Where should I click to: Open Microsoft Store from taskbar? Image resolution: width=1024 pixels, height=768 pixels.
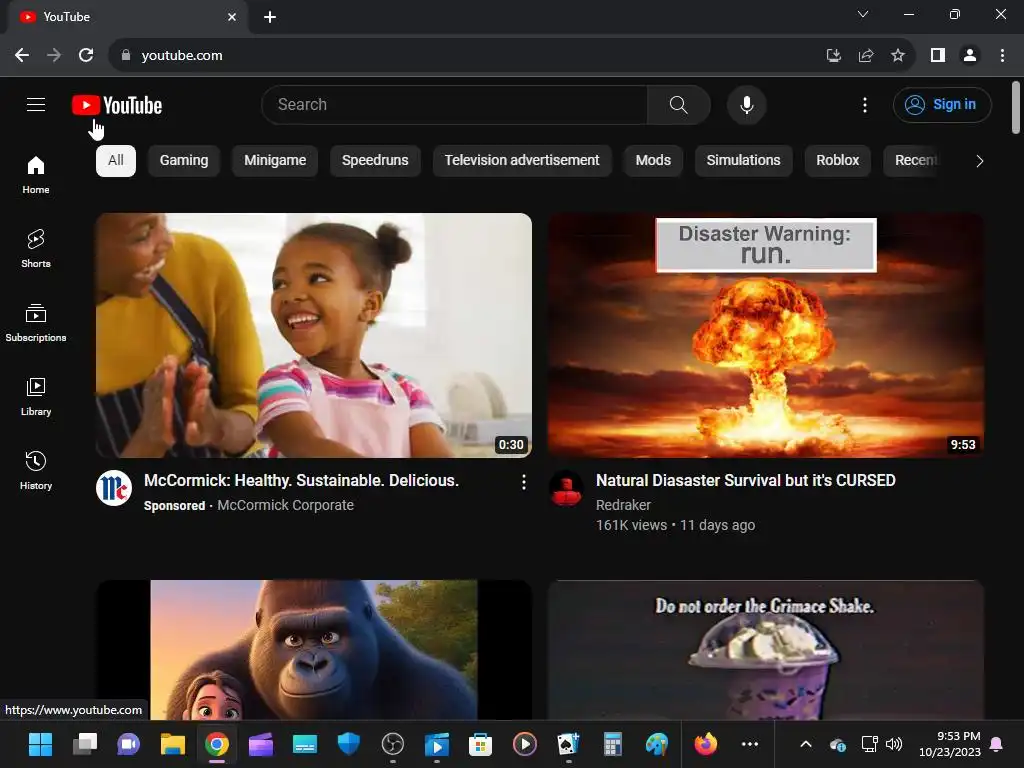pyautogui.click(x=480, y=744)
